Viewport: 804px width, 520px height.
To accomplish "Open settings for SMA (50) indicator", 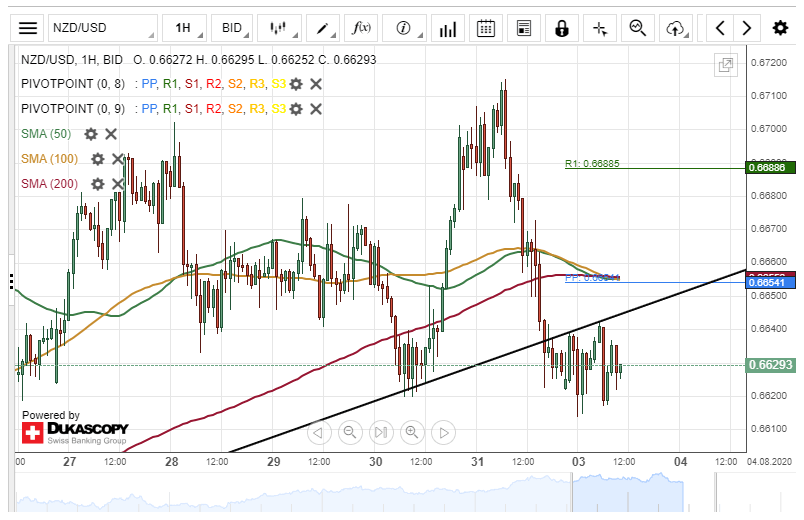I will (91, 134).
